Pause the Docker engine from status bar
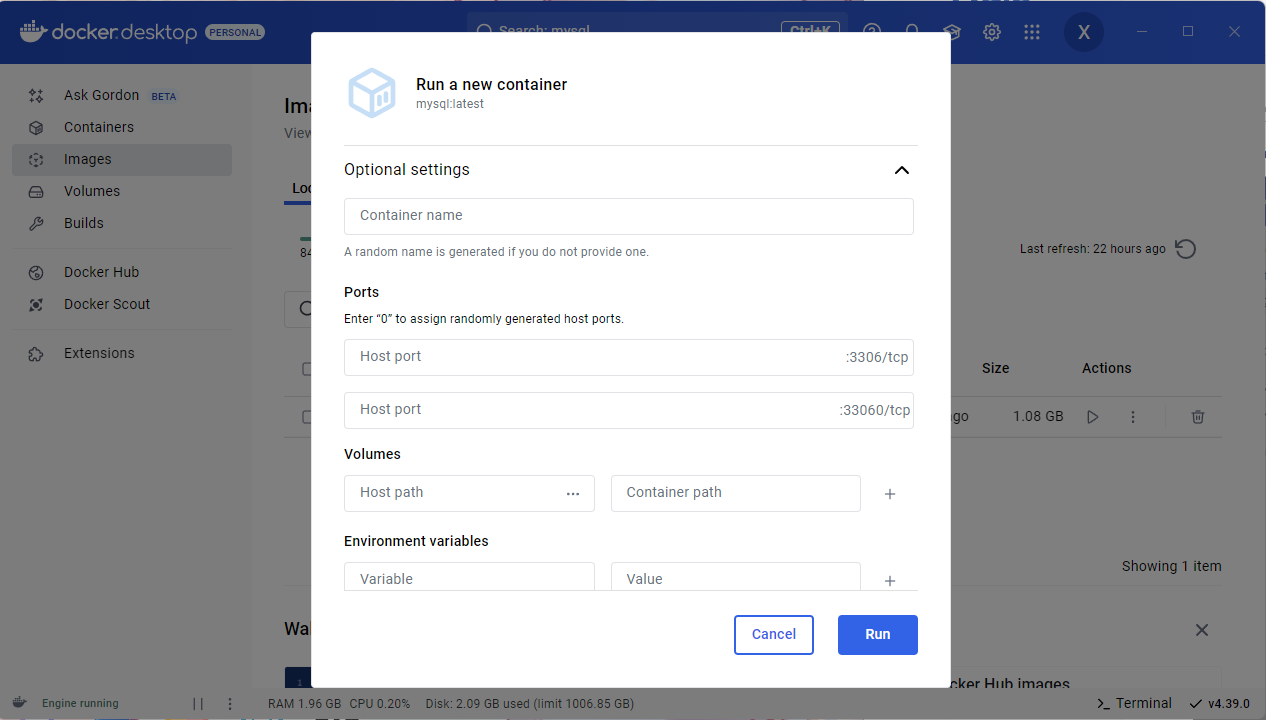This screenshot has width=1266, height=720. click(x=198, y=703)
